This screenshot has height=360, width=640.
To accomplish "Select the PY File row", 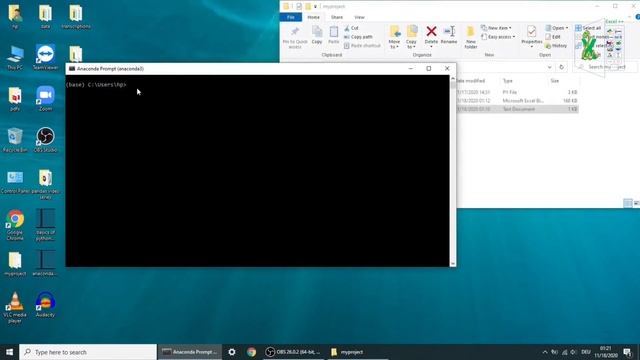I will pyautogui.click(x=517, y=92).
